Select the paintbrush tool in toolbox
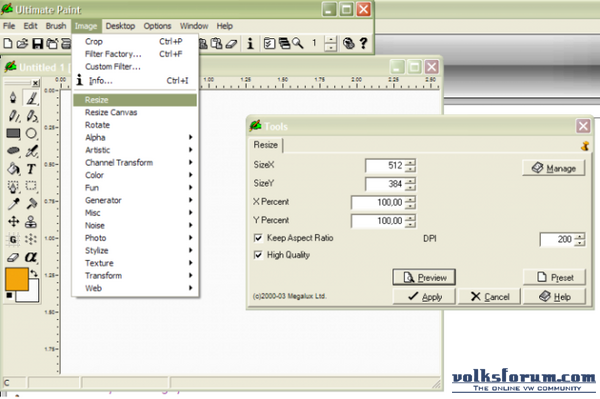600x399 pixels. [x=32, y=98]
